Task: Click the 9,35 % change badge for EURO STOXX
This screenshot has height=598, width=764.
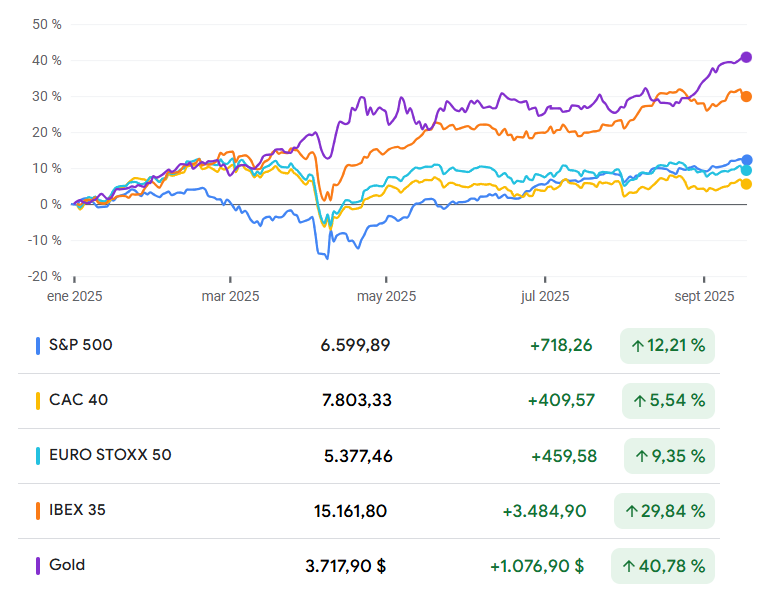Action: tap(668, 456)
